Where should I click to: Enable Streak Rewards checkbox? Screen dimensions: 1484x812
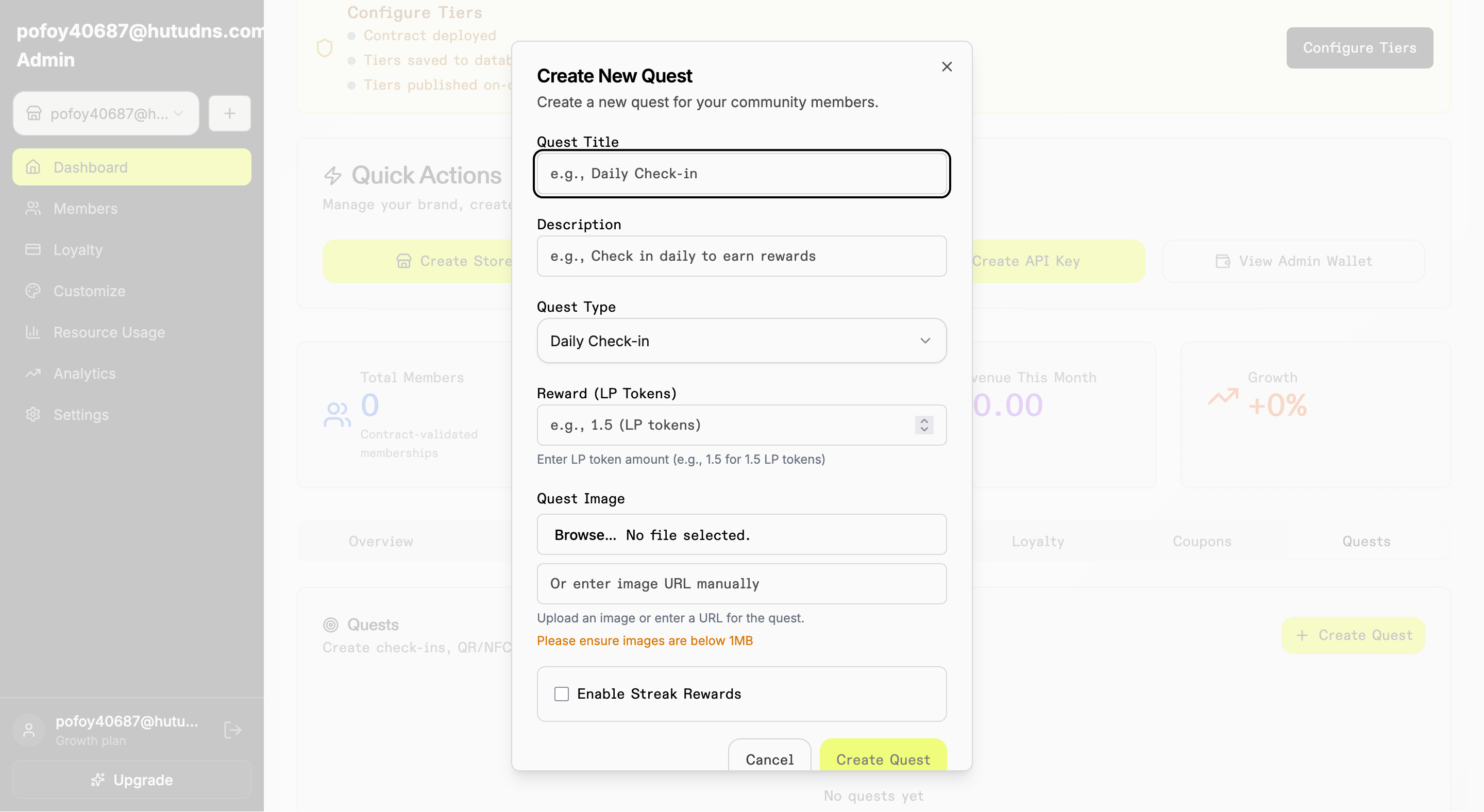(561, 694)
